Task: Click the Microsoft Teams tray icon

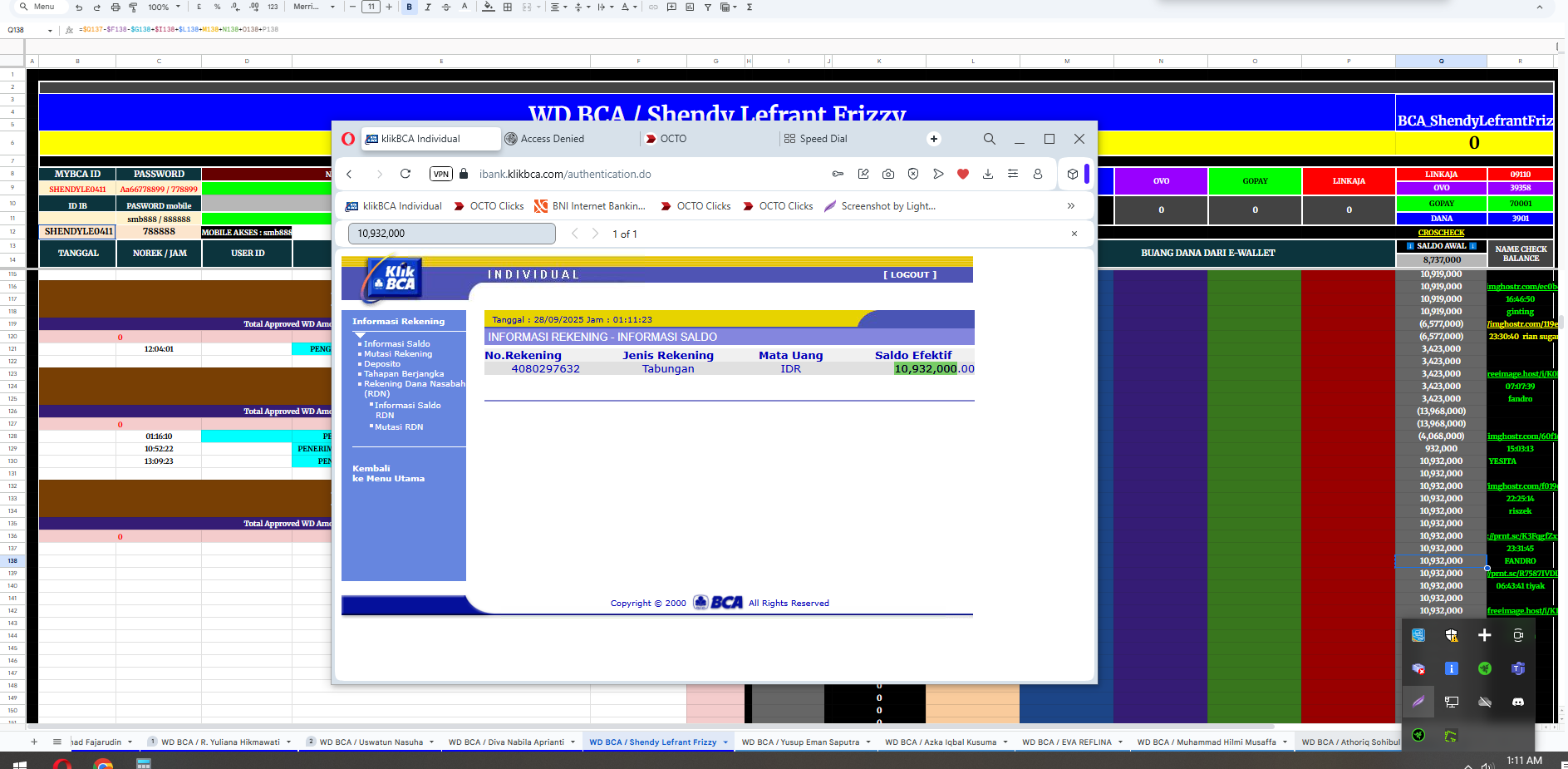Action: click(x=1518, y=668)
